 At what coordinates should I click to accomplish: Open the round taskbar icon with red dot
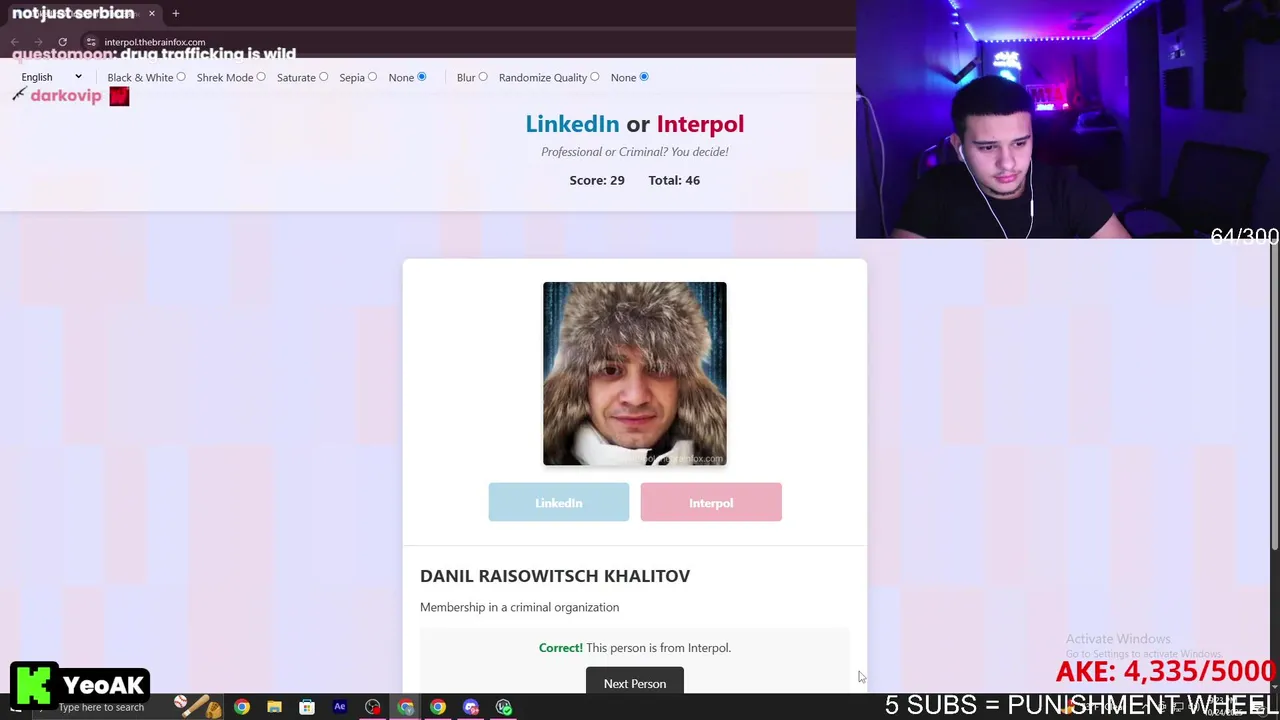point(373,707)
